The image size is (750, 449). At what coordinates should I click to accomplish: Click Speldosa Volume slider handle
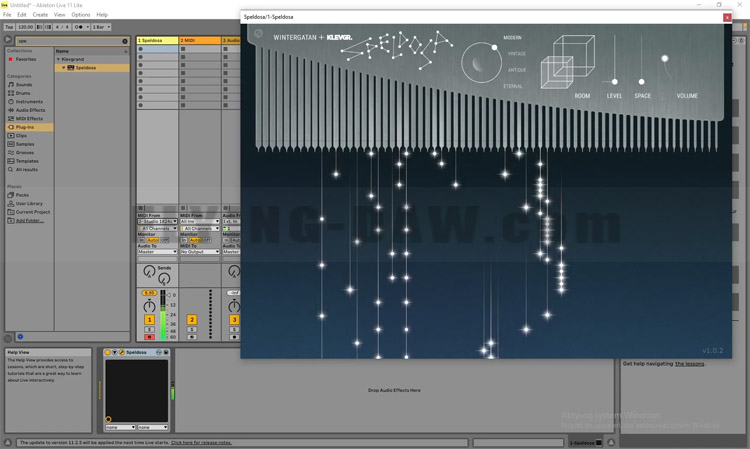click(665, 59)
